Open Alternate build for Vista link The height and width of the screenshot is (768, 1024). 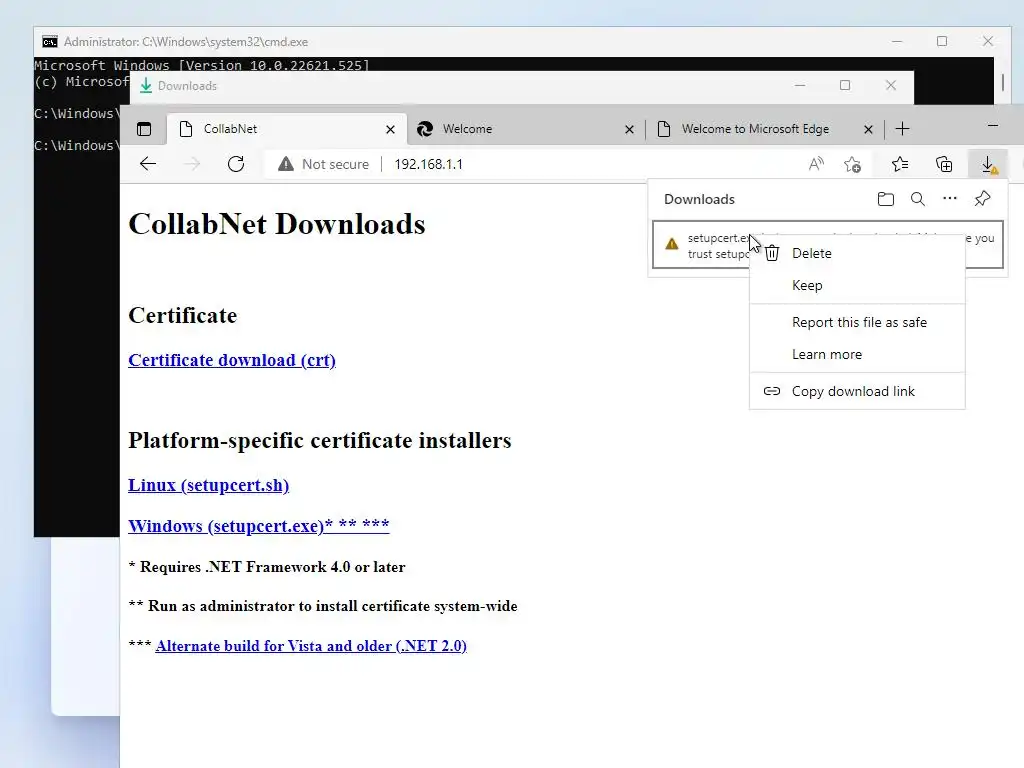point(311,646)
